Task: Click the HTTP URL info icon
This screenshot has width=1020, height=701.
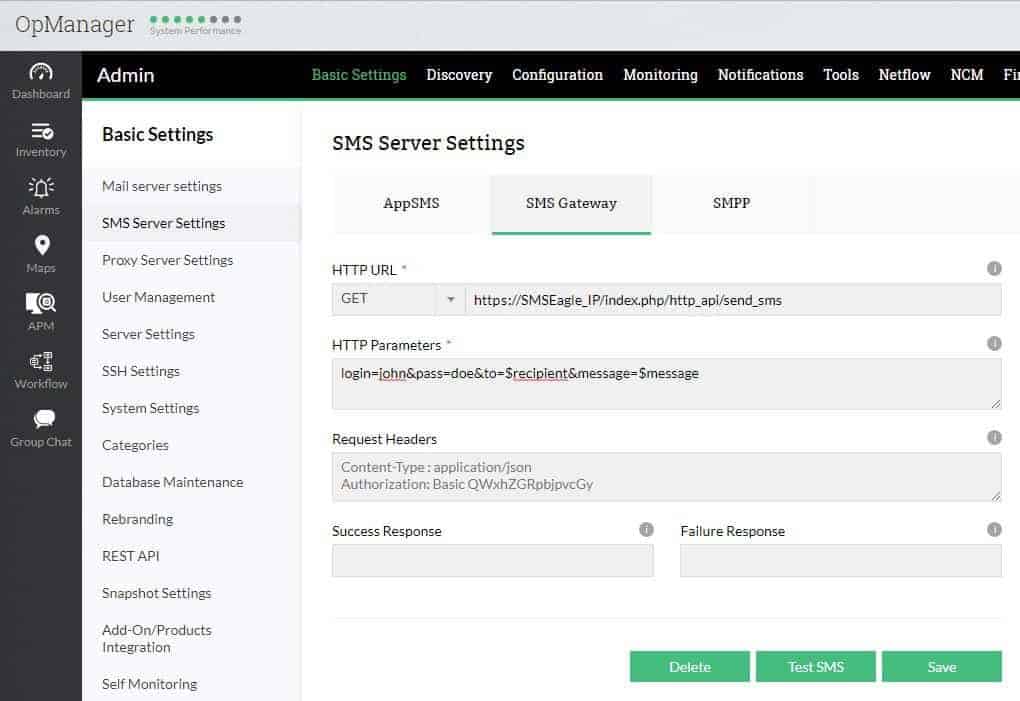Action: pos(994,268)
